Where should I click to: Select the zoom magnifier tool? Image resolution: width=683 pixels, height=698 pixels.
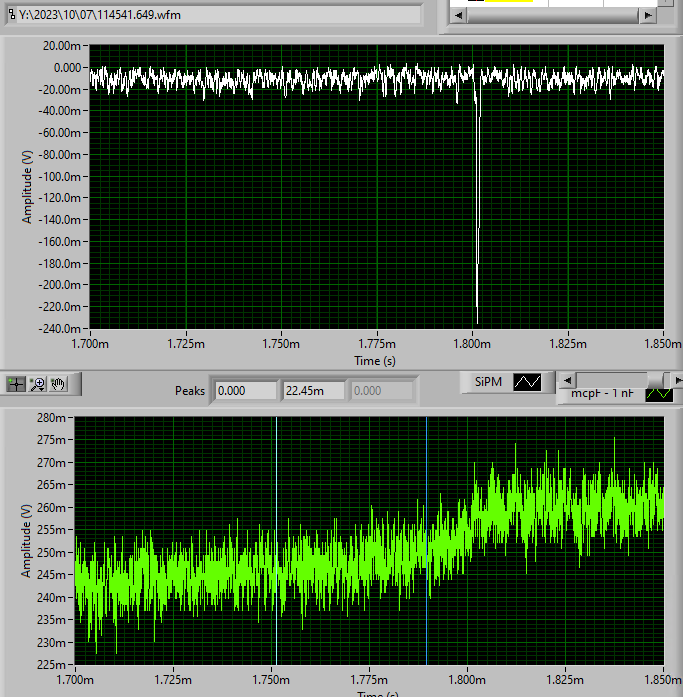(x=38, y=384)
